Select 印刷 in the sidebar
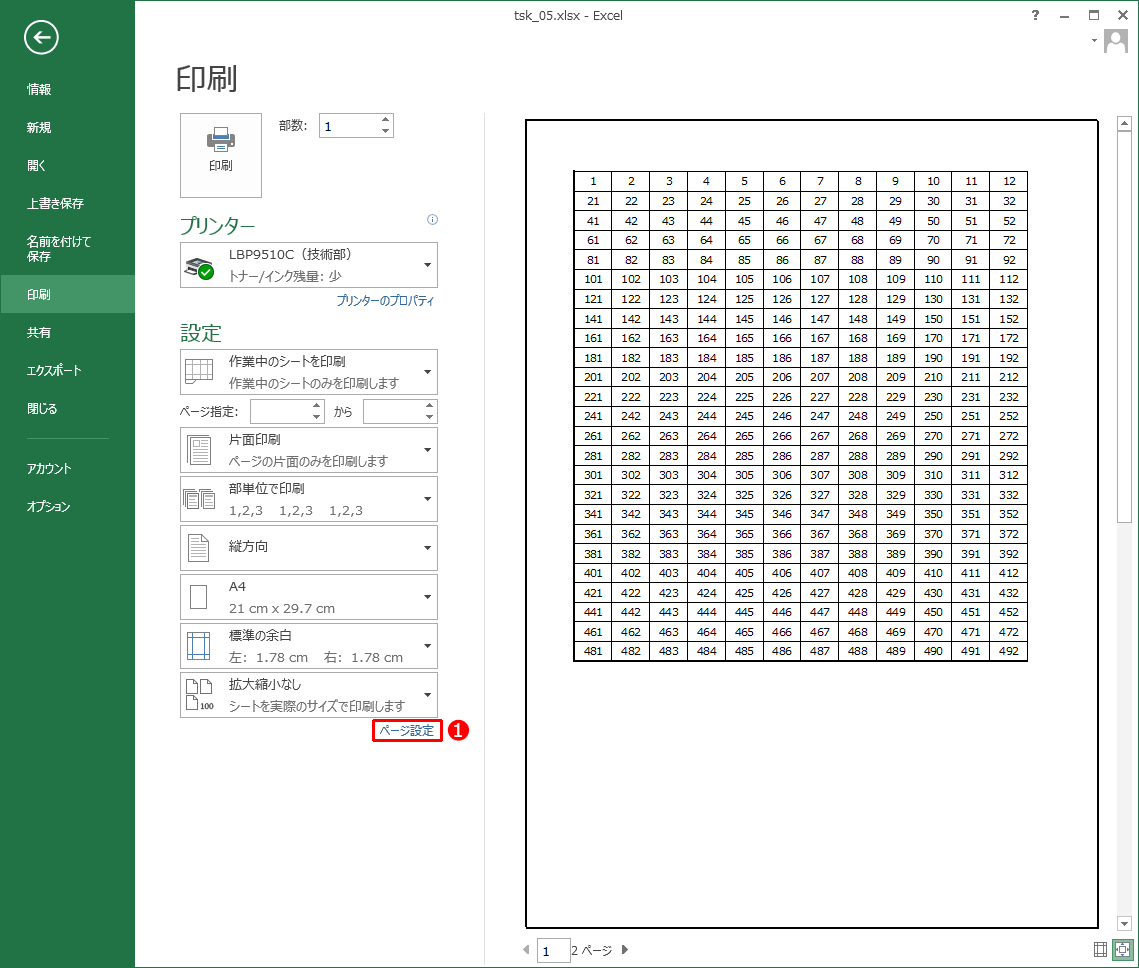The width and height of the screenshot is (1139, 968). pyautogui.click(x=67, y=294)
